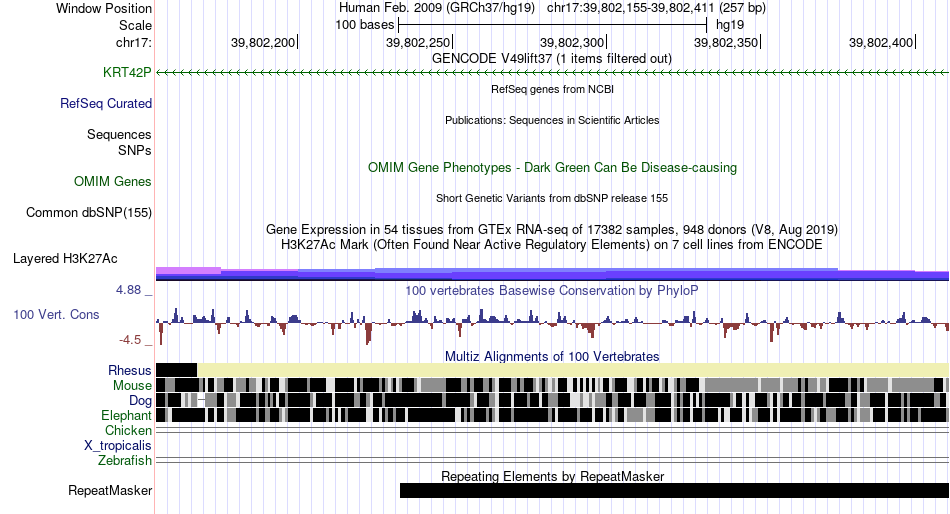Click the Rhesus black alignment block
This screenshot has width=950, height=514.
[x=176, y=370]
